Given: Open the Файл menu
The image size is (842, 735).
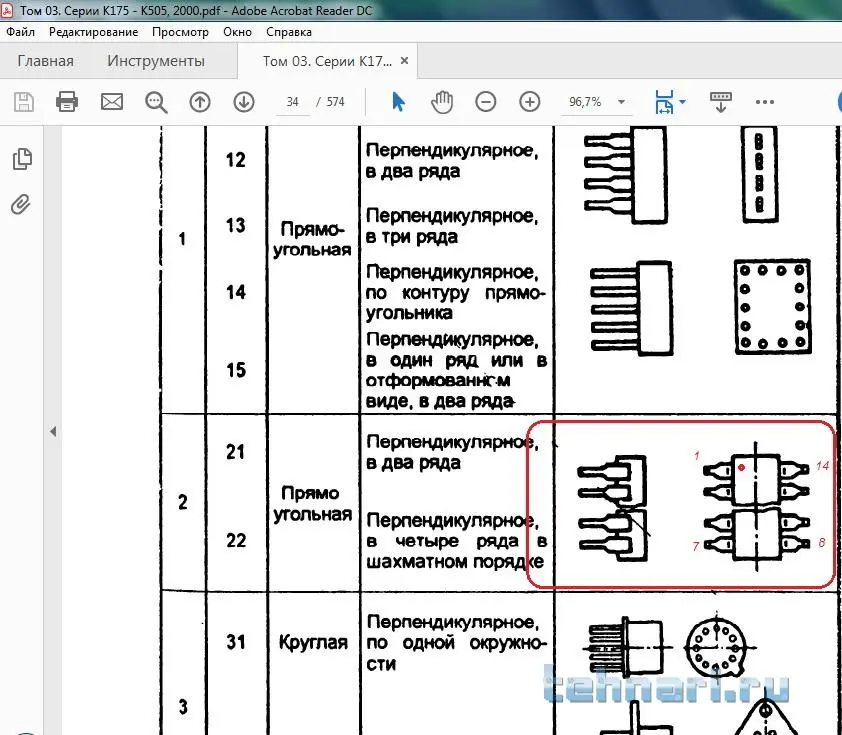Looking at the screenshot, I should tap(20, 32).
